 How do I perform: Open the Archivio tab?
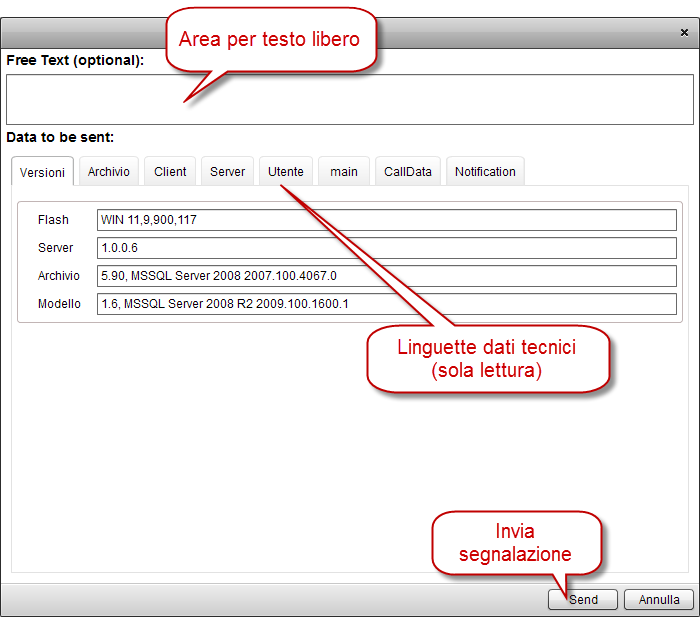tap(108, 172)
